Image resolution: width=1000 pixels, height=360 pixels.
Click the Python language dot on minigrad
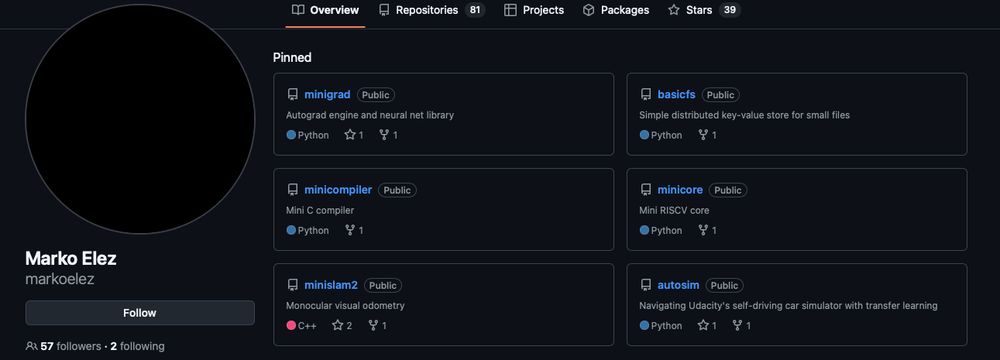point(291,135)
